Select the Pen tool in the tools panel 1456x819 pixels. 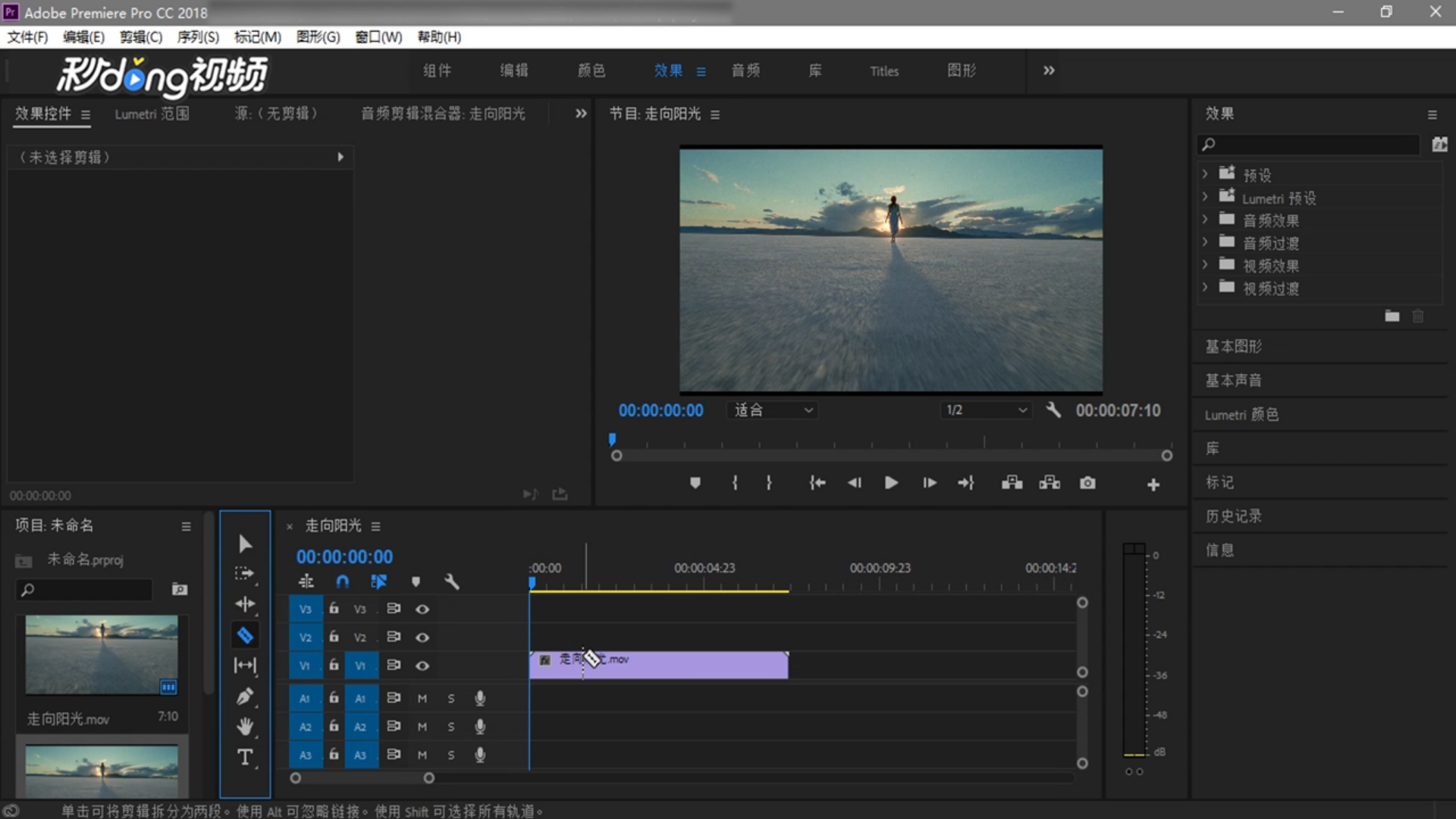point(244,696)
